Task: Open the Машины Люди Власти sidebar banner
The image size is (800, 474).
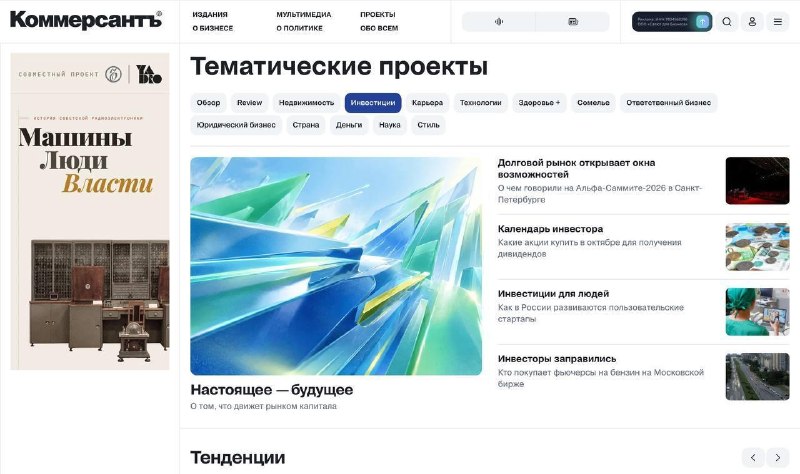Action: (90, 211)
